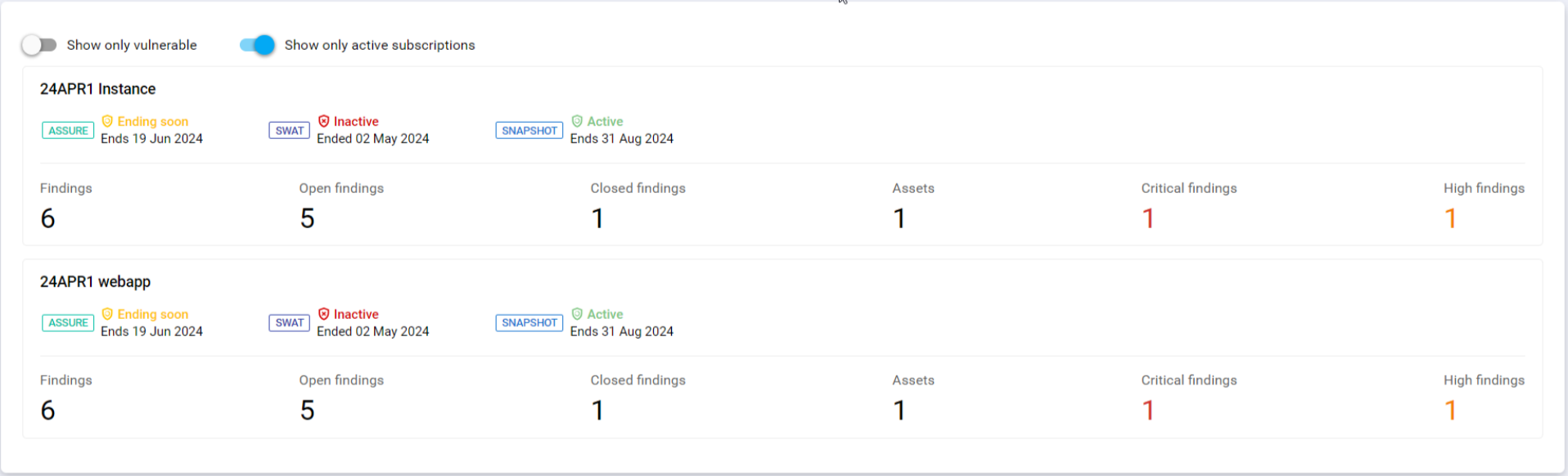
Task: Click ASSURE badge in 24APR1 Instance card
Action: point(68,130)
